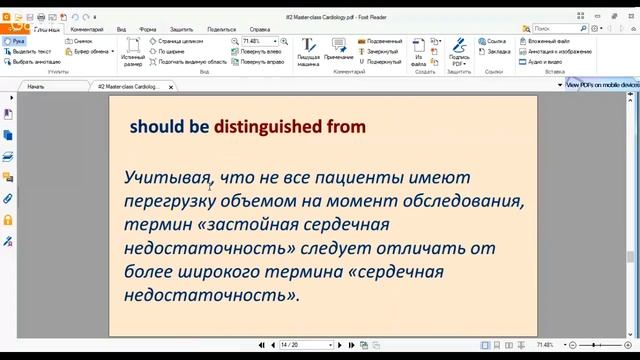Add a bookmark with Закладка
The image size is (640, 360).
(x=494, y=51)
